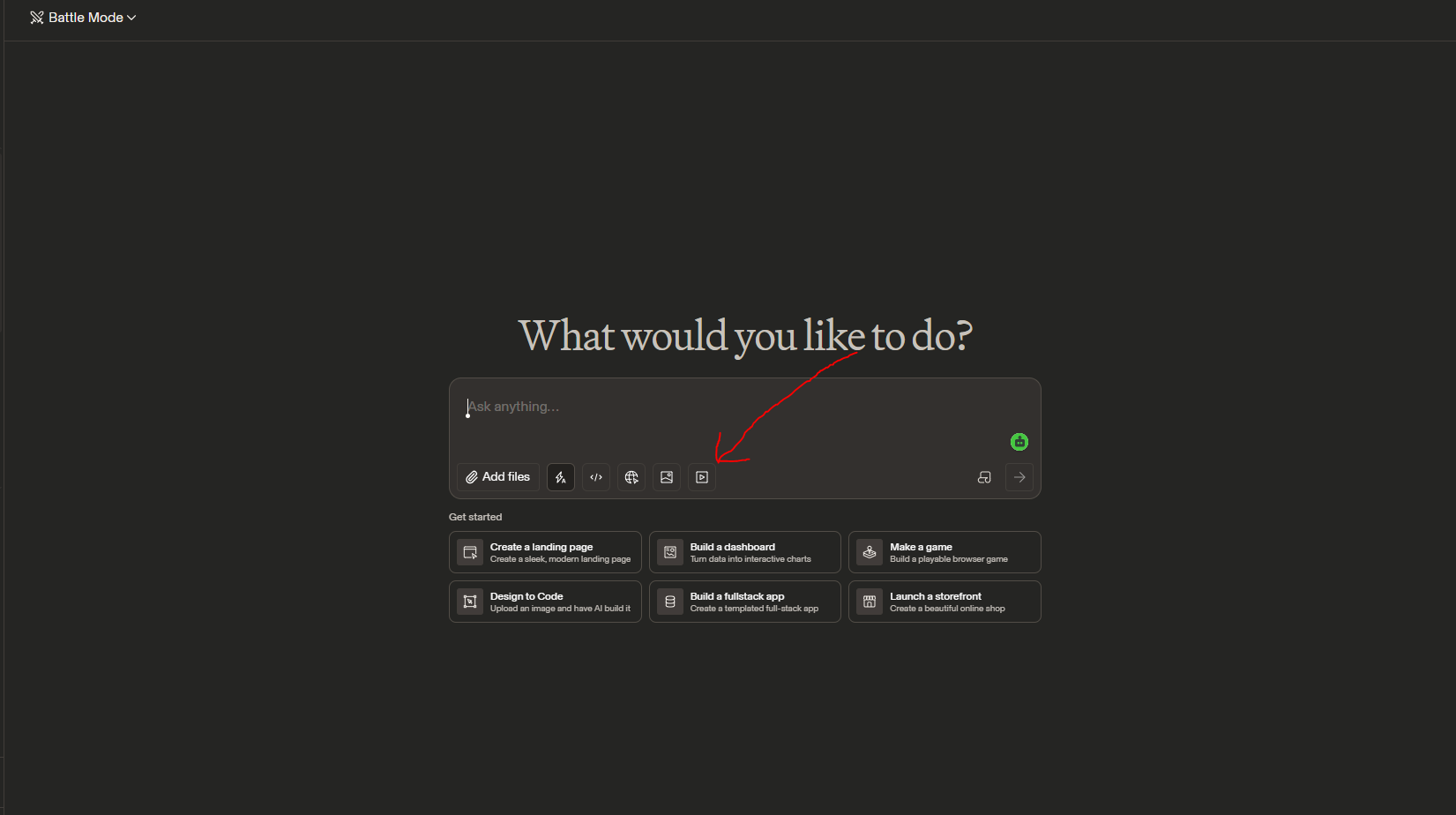Toggle the code brackets mode icon

pos(596,477)
